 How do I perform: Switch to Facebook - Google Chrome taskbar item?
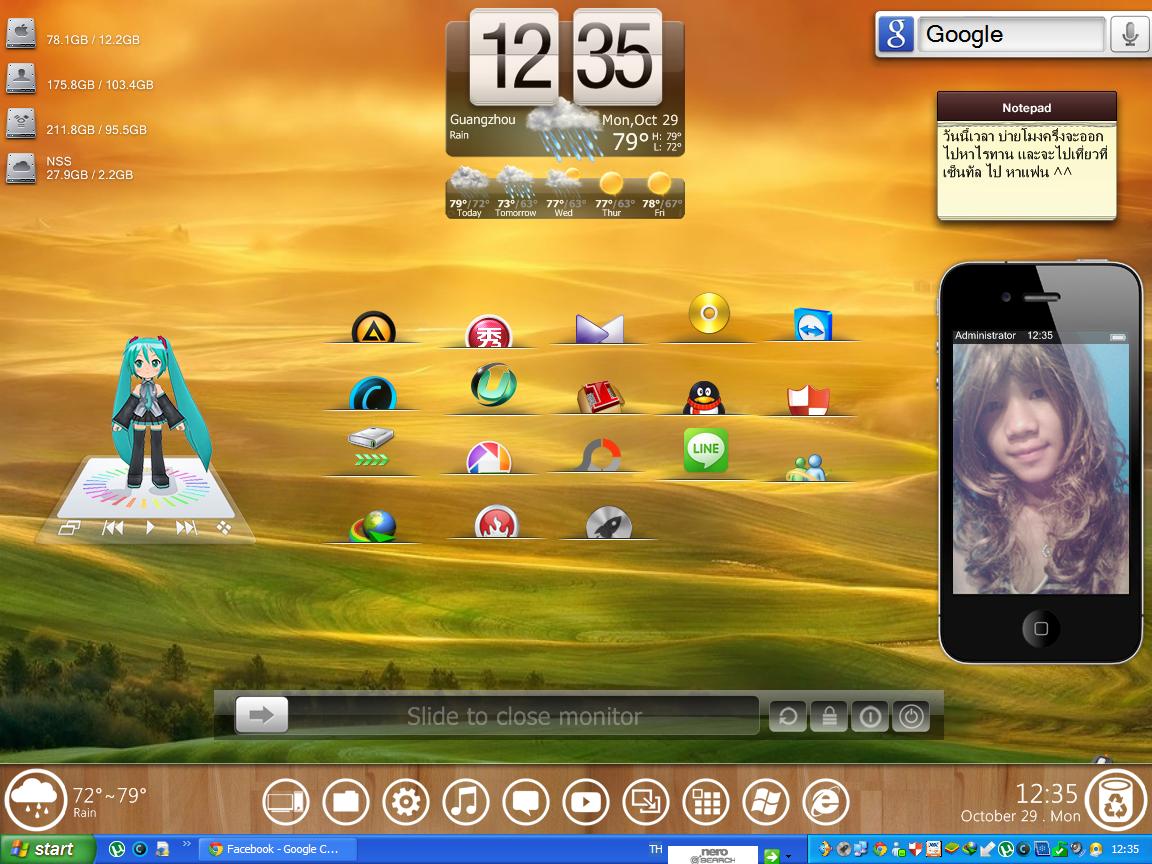(278, 849)
